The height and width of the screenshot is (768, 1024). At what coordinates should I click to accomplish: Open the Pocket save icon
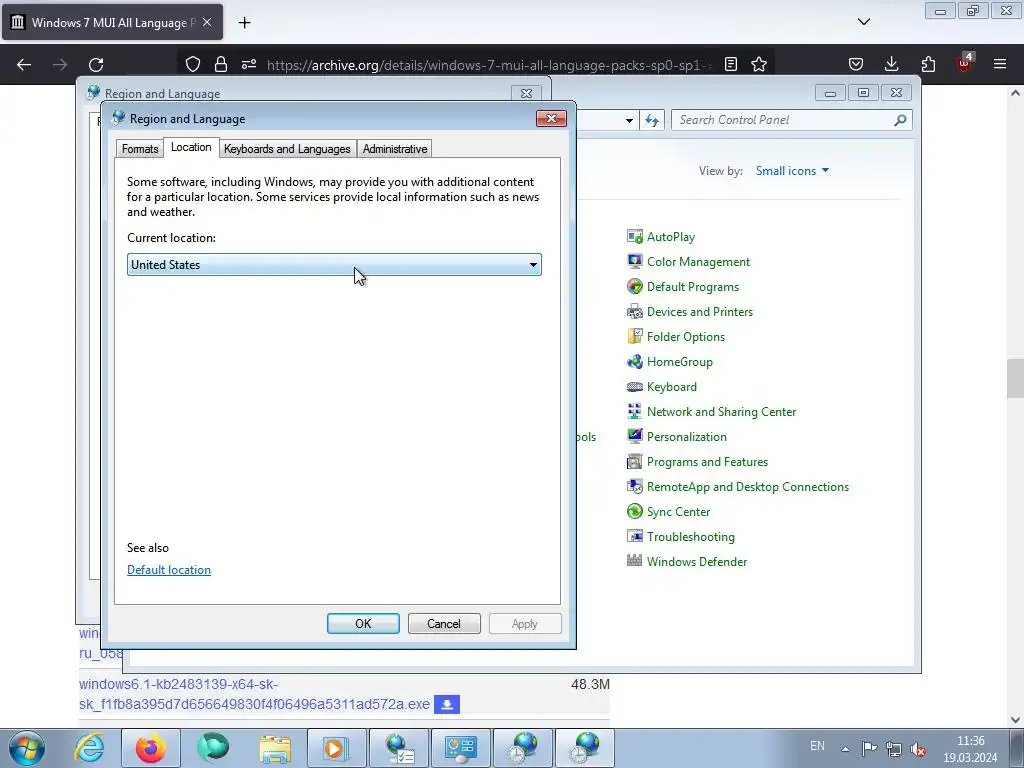click(x=856, y=64)
